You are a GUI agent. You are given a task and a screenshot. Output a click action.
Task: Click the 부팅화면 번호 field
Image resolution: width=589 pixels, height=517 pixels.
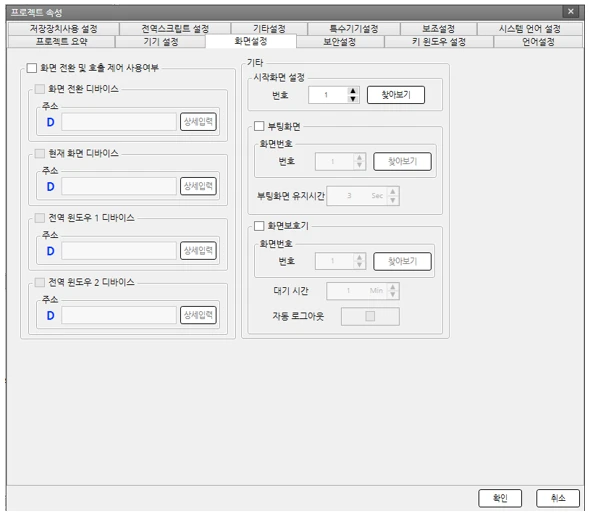pos(334,162)
